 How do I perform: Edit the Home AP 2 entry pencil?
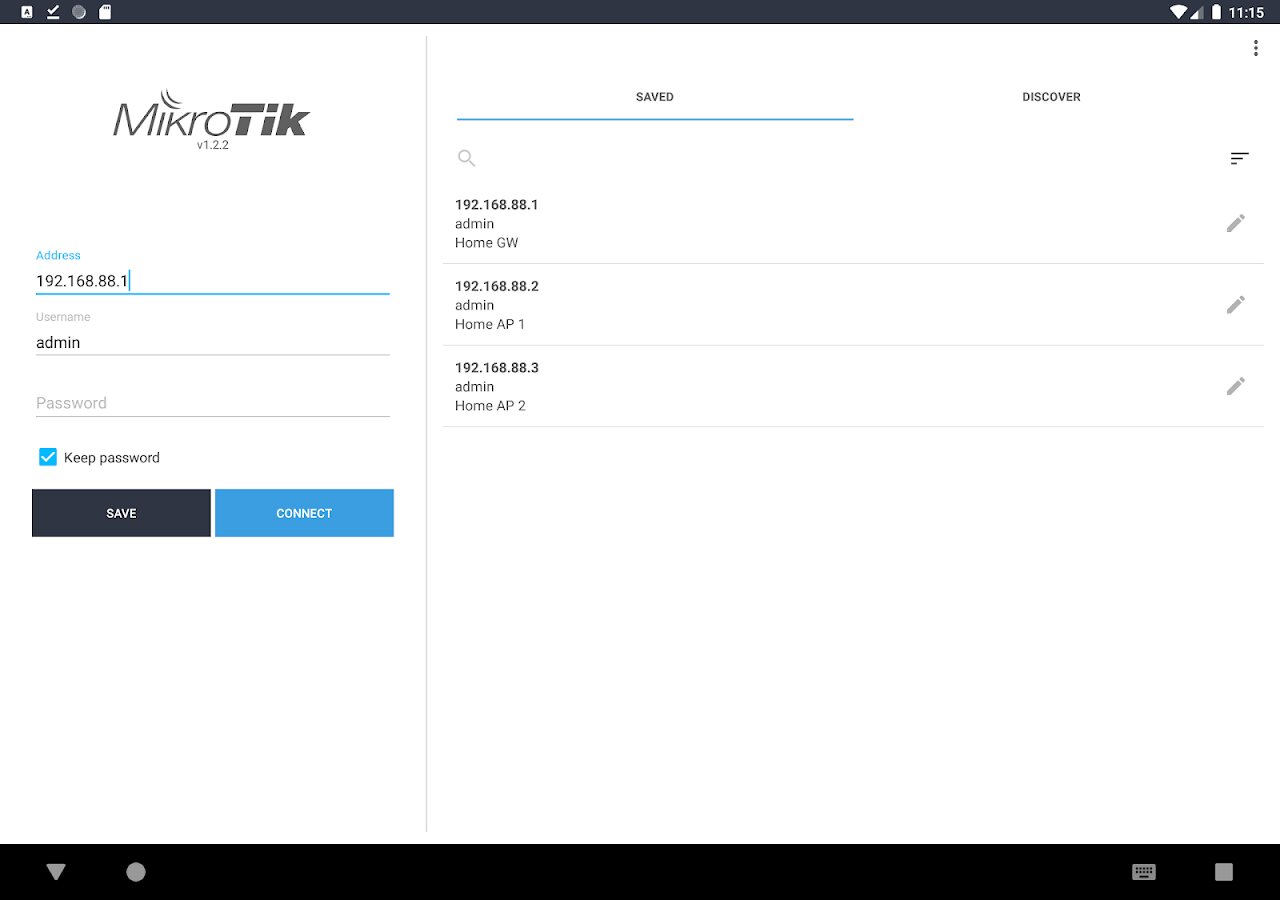click(x=1236, y=386)
